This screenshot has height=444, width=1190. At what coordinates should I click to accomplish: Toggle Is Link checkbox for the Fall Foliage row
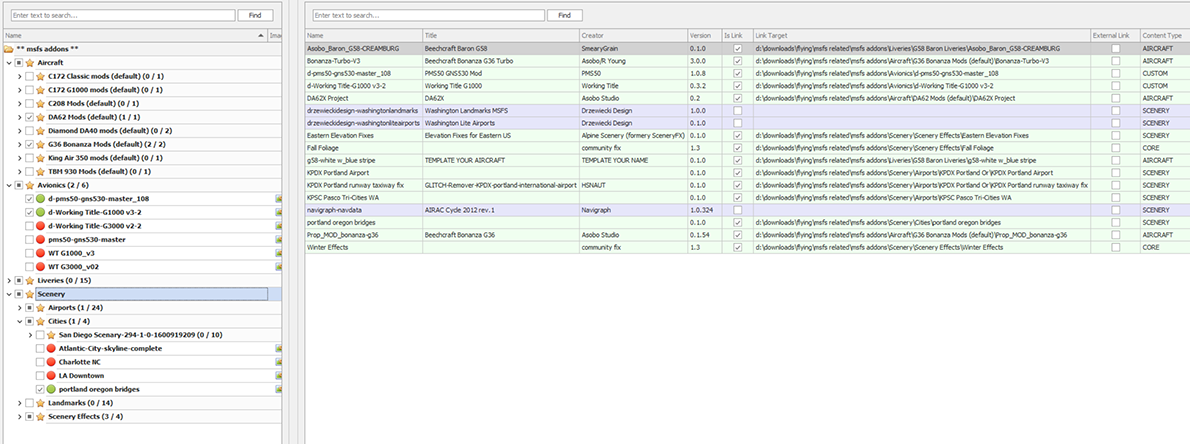tap(737, 147)
